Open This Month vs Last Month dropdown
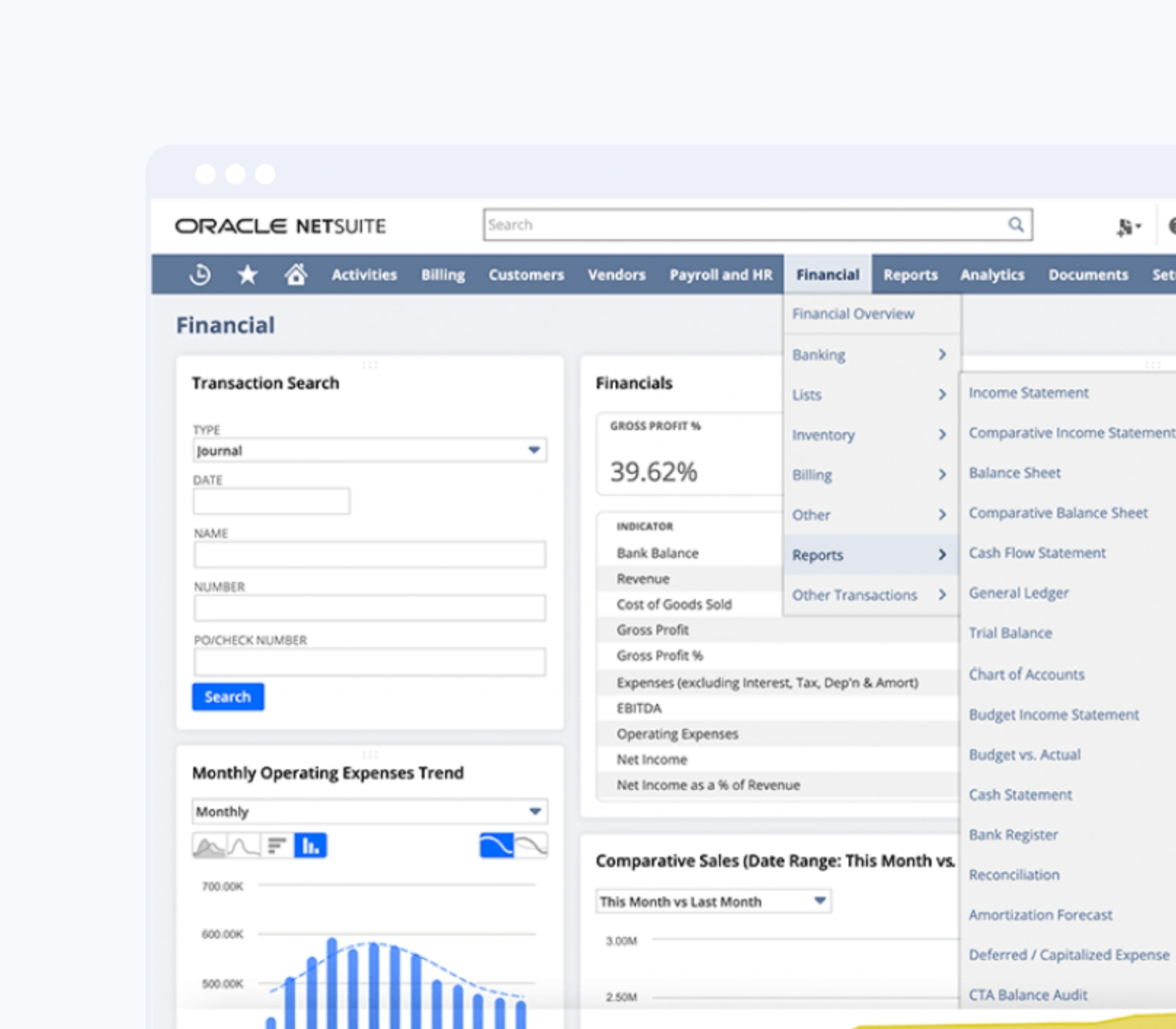Viewport: 1176px width, 1029px height. (x=714, y=901)
